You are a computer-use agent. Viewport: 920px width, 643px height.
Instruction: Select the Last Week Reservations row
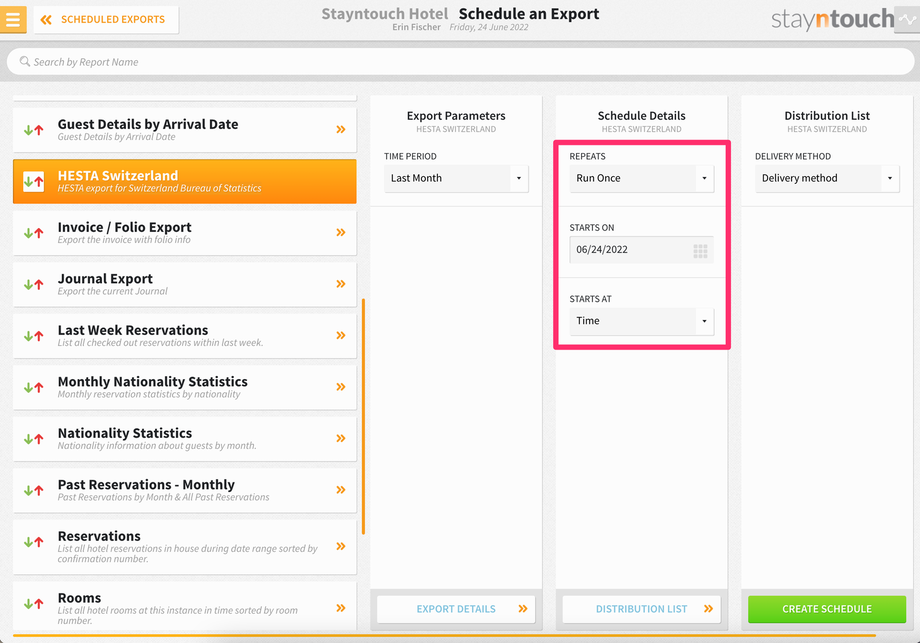click(184, 336)
